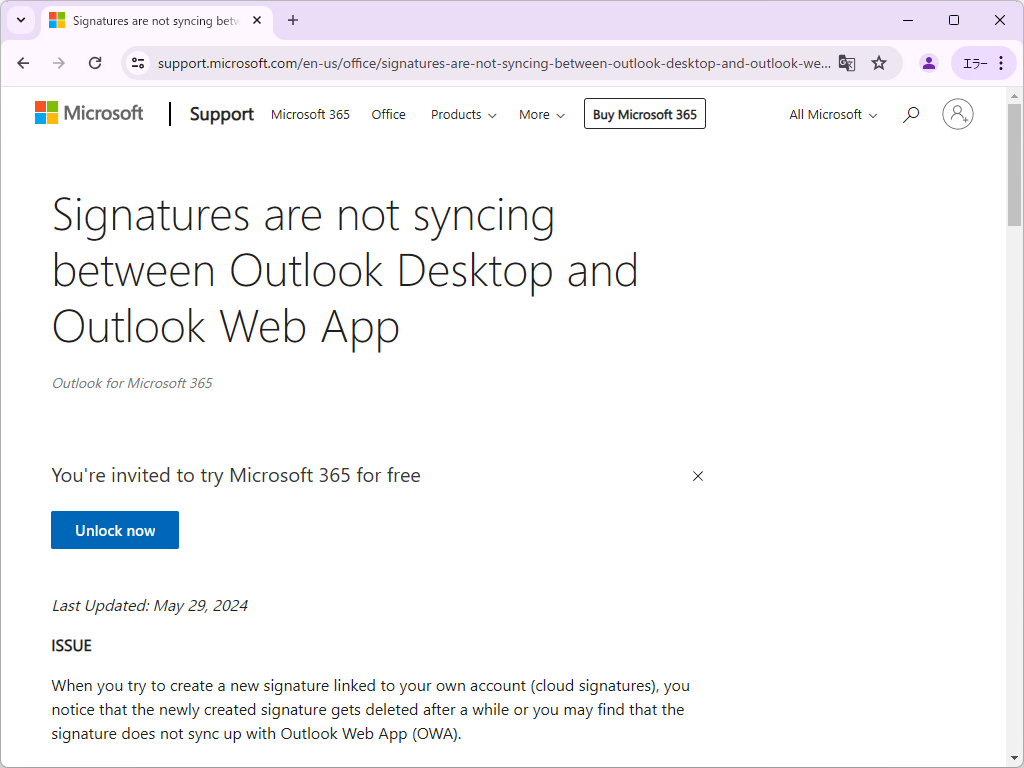This screenshot has height=768, width=1024.
Task: Click the account sign-in avatar icon
Action: 957,115
